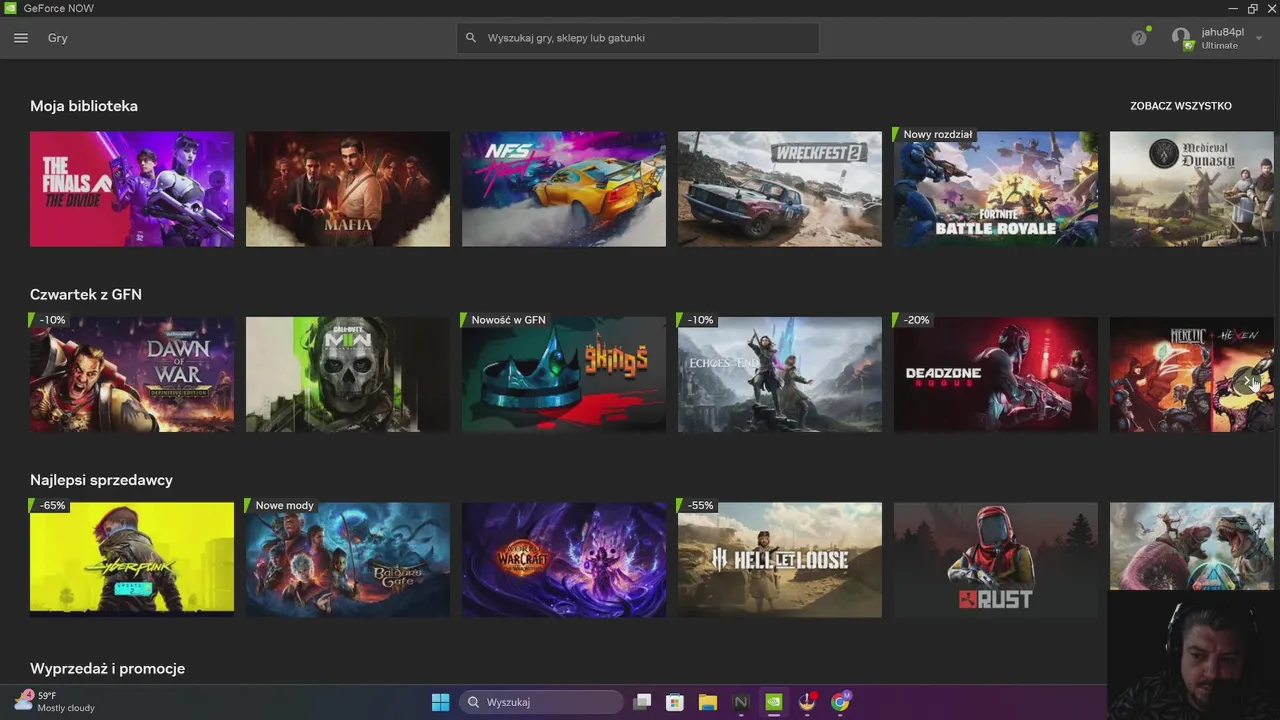The image size is (1280, 720).
Task: Open the hamburger navigation menu
Action: [x=21, y=38]
